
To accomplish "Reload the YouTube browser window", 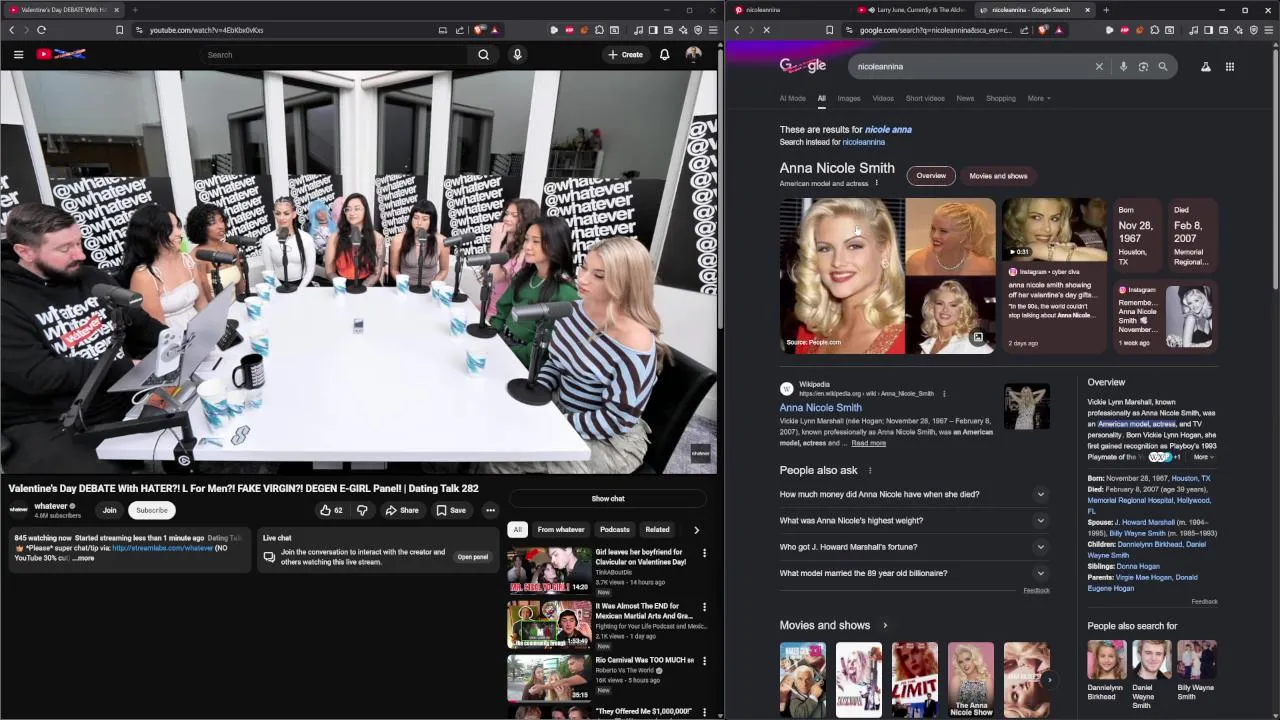I will [x=41, y=30].
